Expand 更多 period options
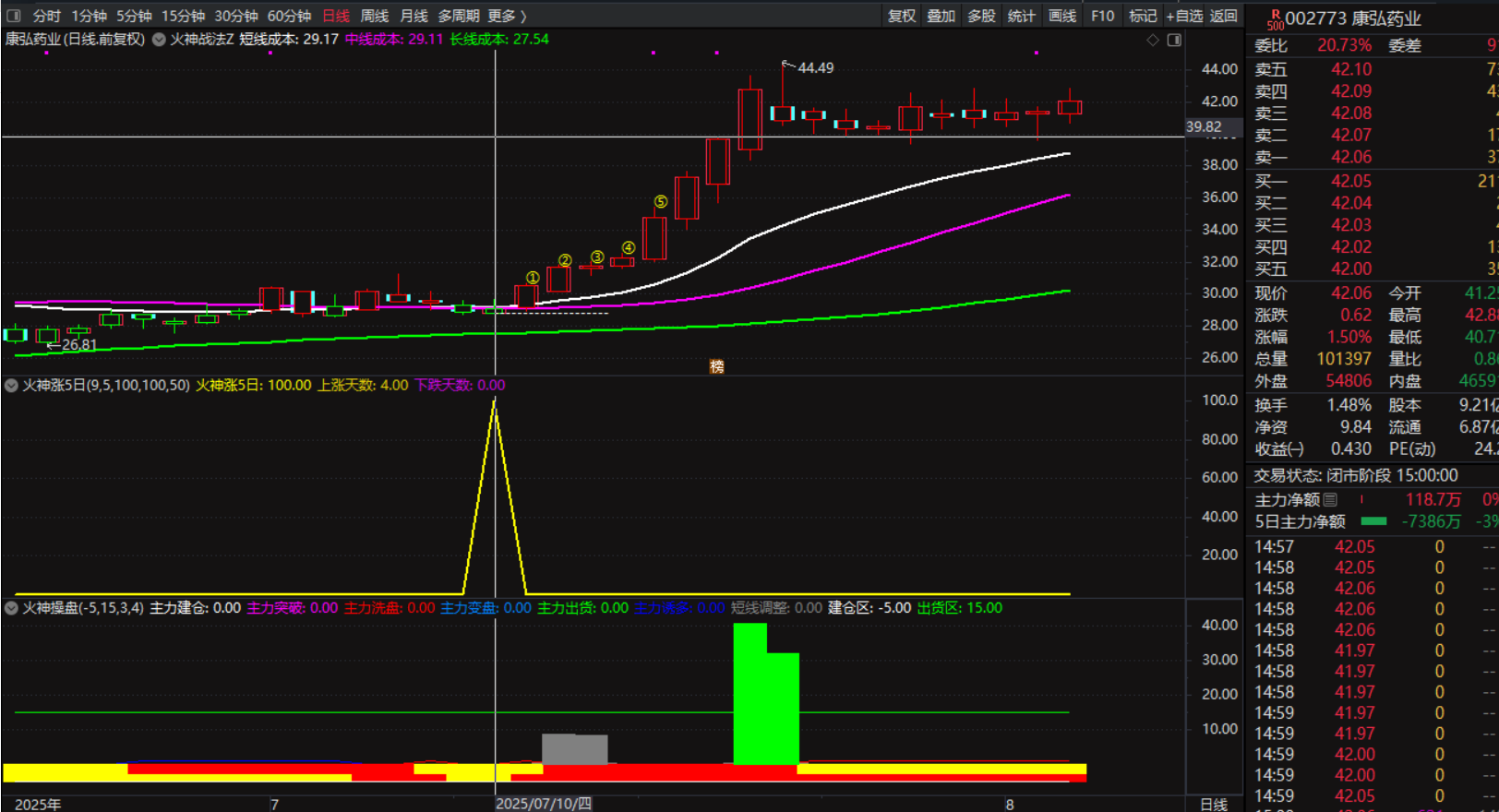 coord(506,16)
